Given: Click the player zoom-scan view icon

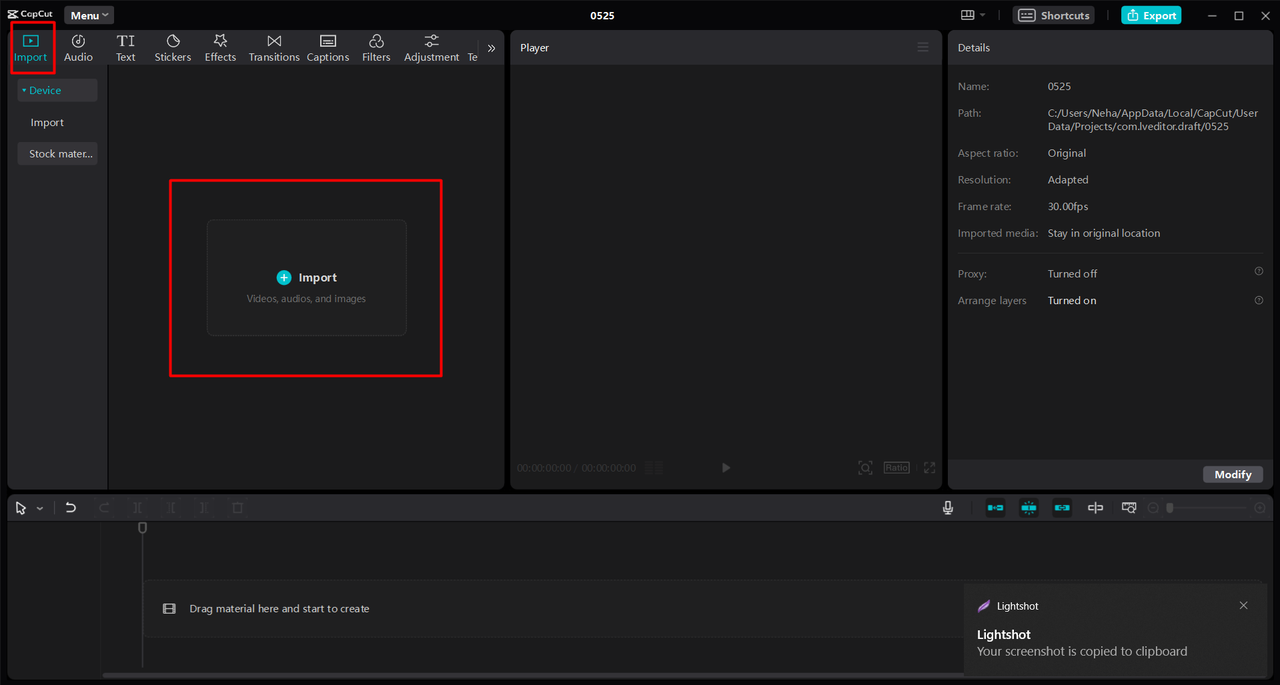Looking at the screenshot, I should 865,467.
